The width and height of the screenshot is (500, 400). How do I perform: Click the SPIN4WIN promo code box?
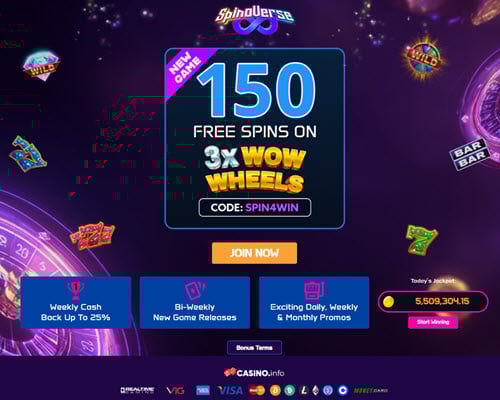(255, 208)
